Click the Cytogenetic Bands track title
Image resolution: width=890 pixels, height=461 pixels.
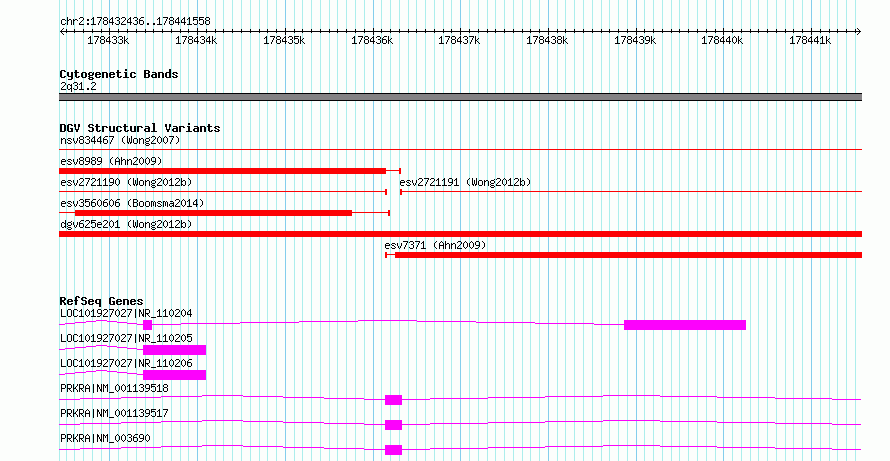(x=119, y=74)
